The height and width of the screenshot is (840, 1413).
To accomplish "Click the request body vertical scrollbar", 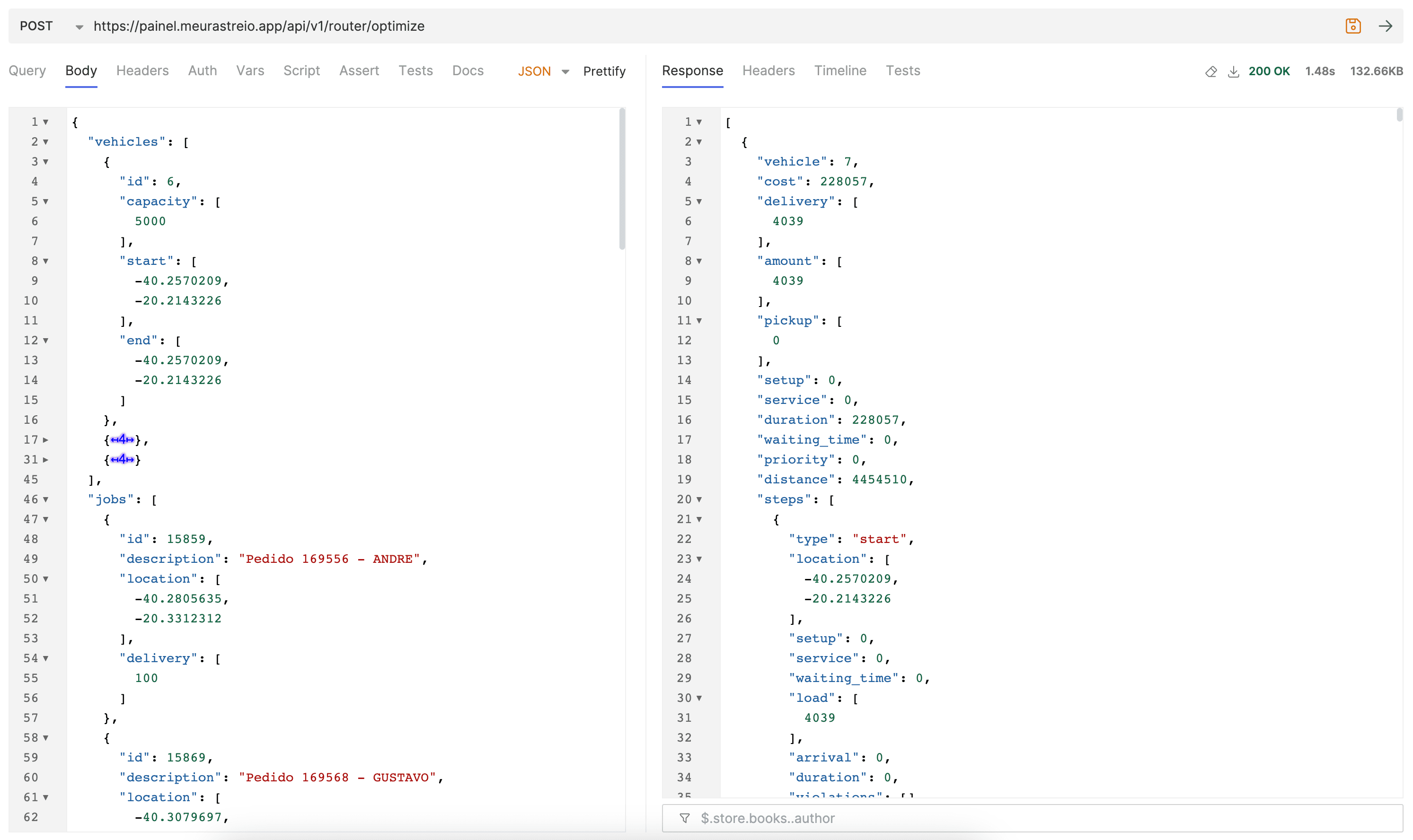I will pos(622,179).
